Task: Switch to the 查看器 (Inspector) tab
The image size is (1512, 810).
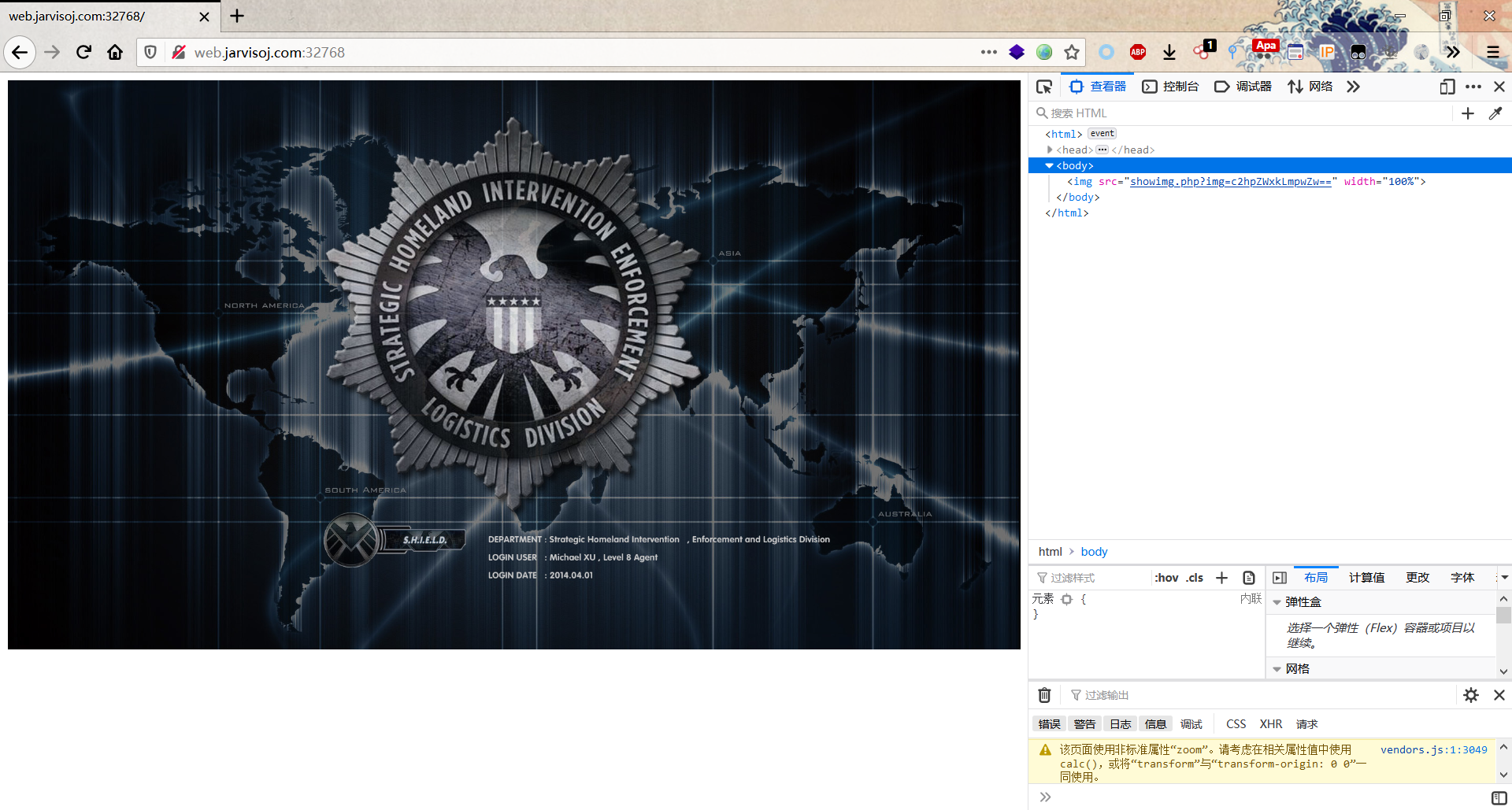Action: pyautogui.click(x=1098, y=87)
